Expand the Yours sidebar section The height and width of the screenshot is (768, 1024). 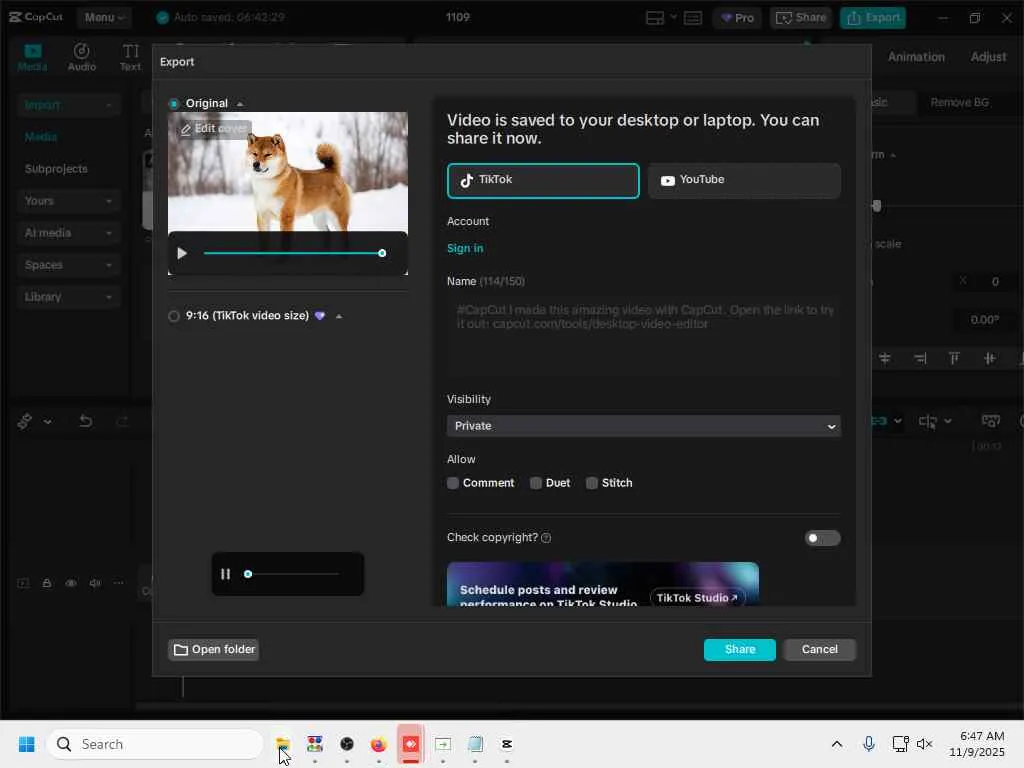pos(68,201)
